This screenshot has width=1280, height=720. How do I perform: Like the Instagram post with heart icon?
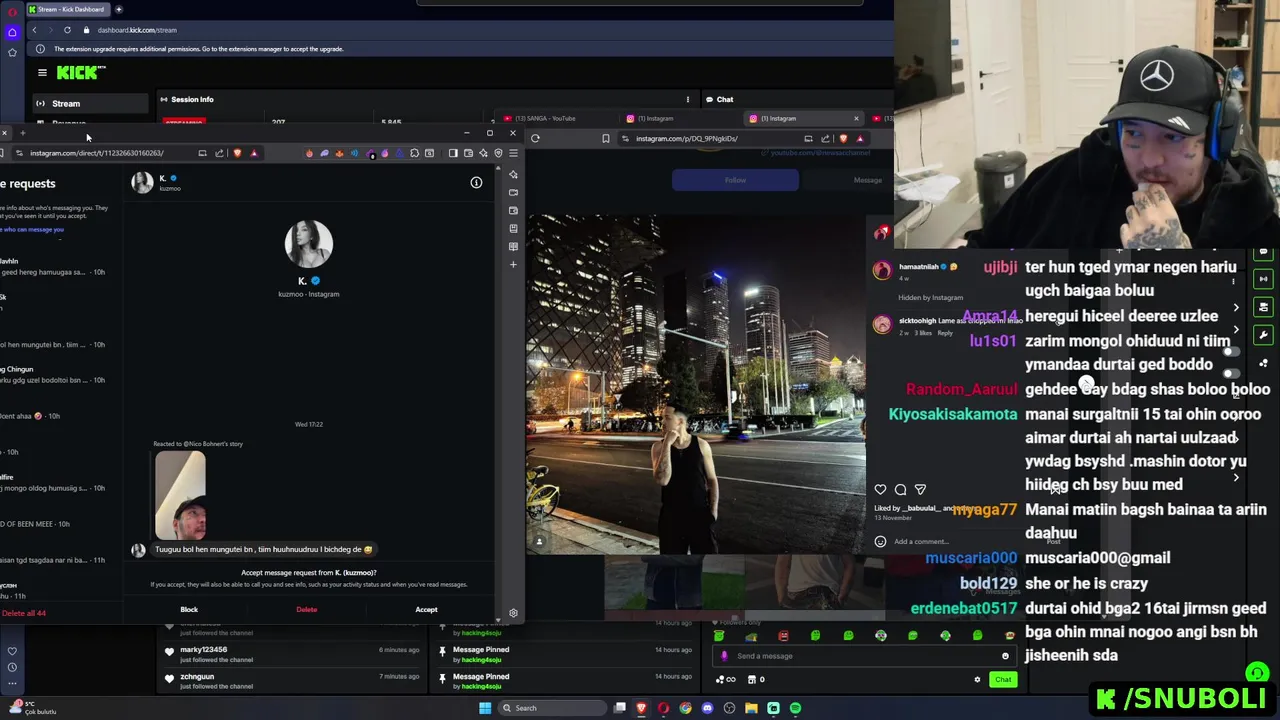click(880, 489)
